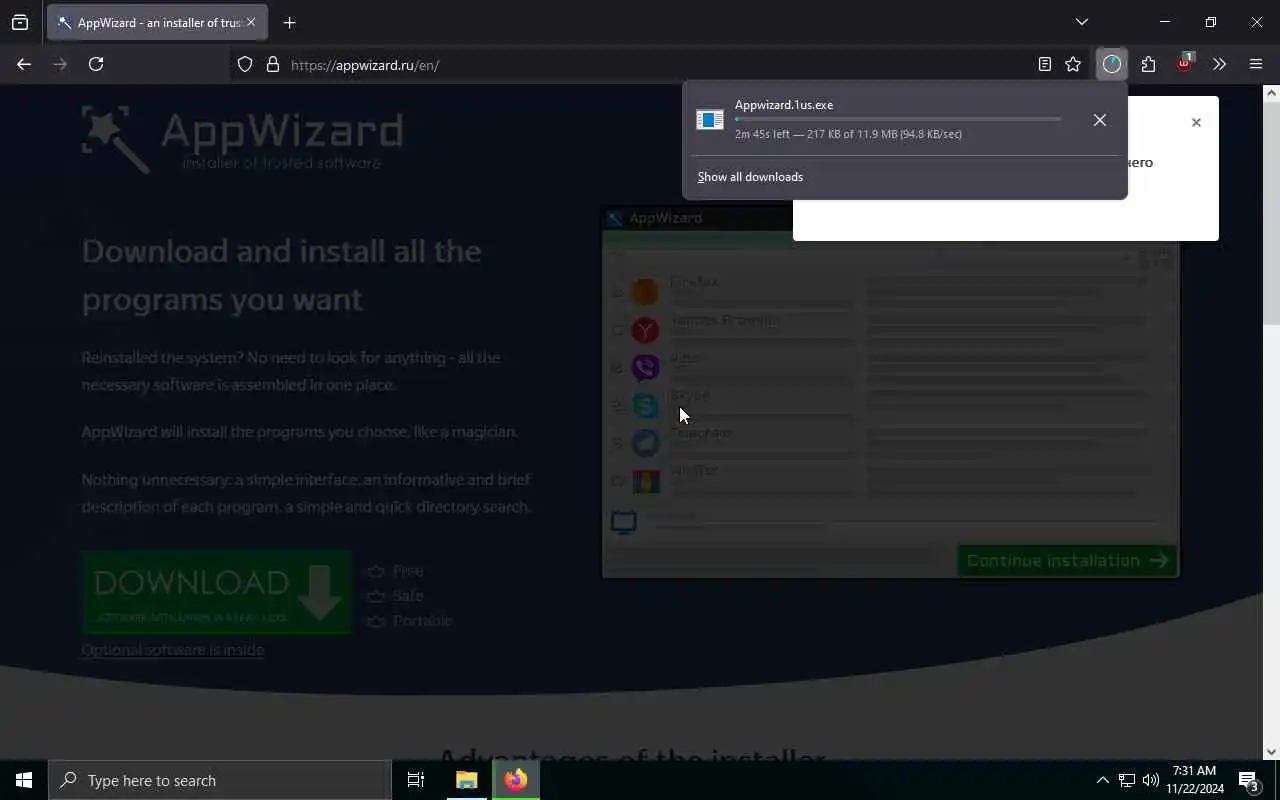This screenshot has width=1280, height=800.
Task: Open Windows Start menu
Action: pos(24,780)
